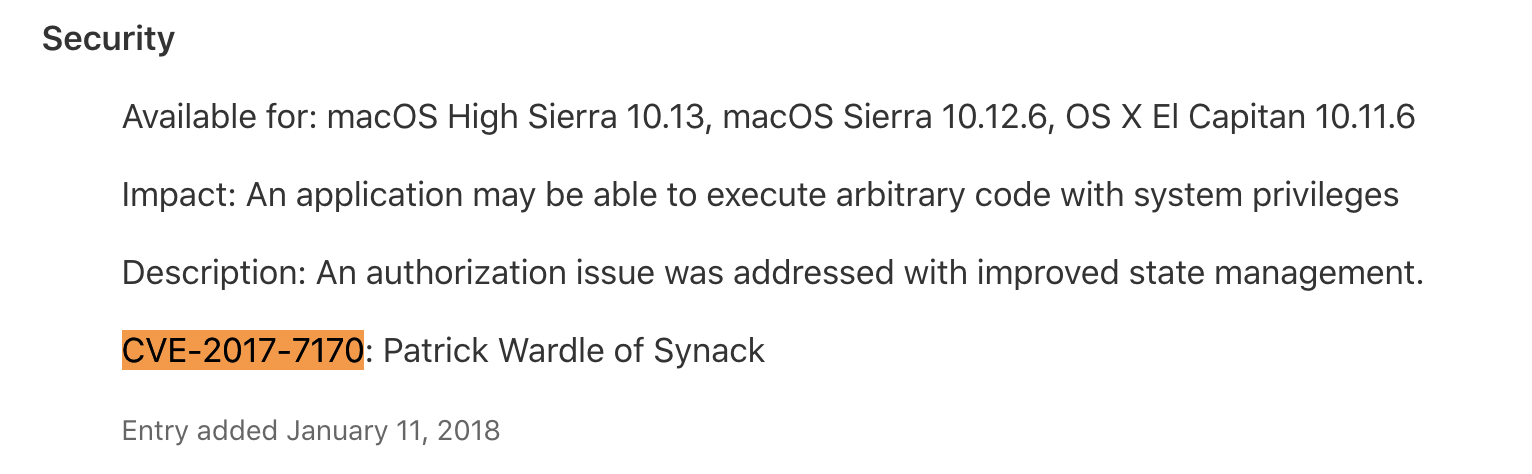This screenshot has width=1532, height=474.
Task: Click the Security section heading
Action: pyautogui.click(x=108, y=39)
